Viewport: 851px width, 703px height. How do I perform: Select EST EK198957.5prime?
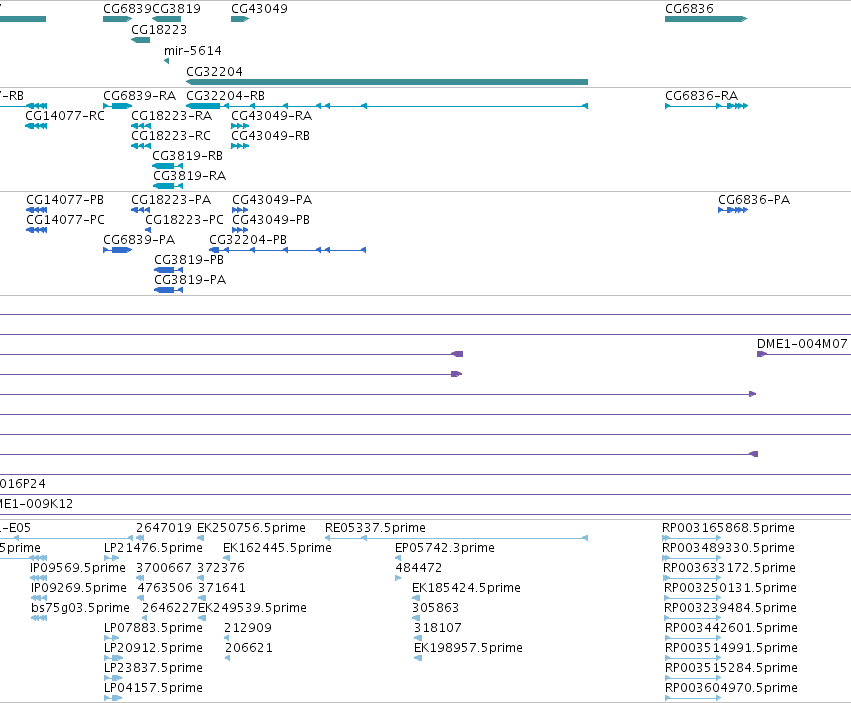pyautogui.click(x=468, y=648)
